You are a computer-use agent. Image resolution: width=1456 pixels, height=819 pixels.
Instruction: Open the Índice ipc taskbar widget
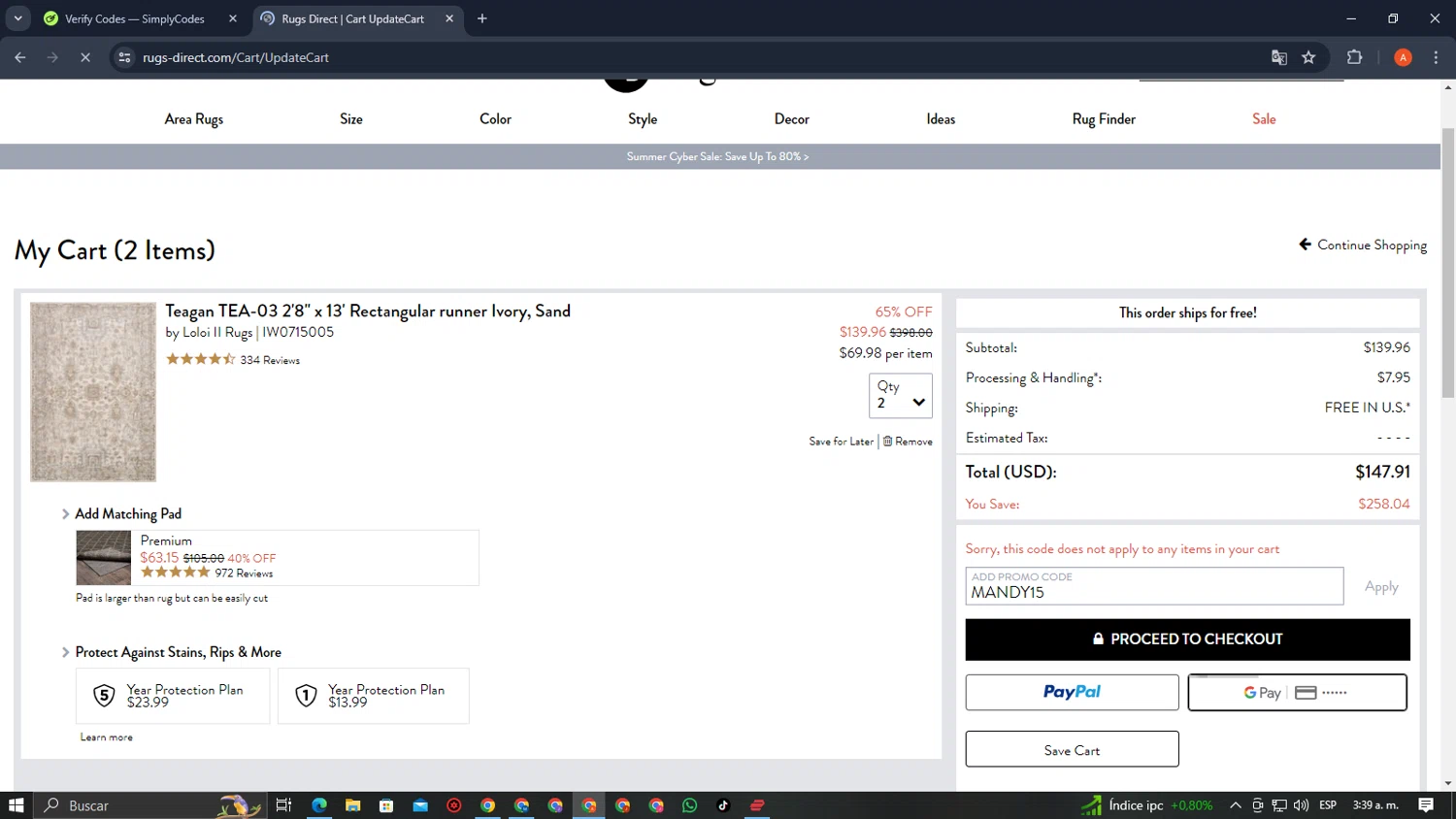click(1147, 805)
